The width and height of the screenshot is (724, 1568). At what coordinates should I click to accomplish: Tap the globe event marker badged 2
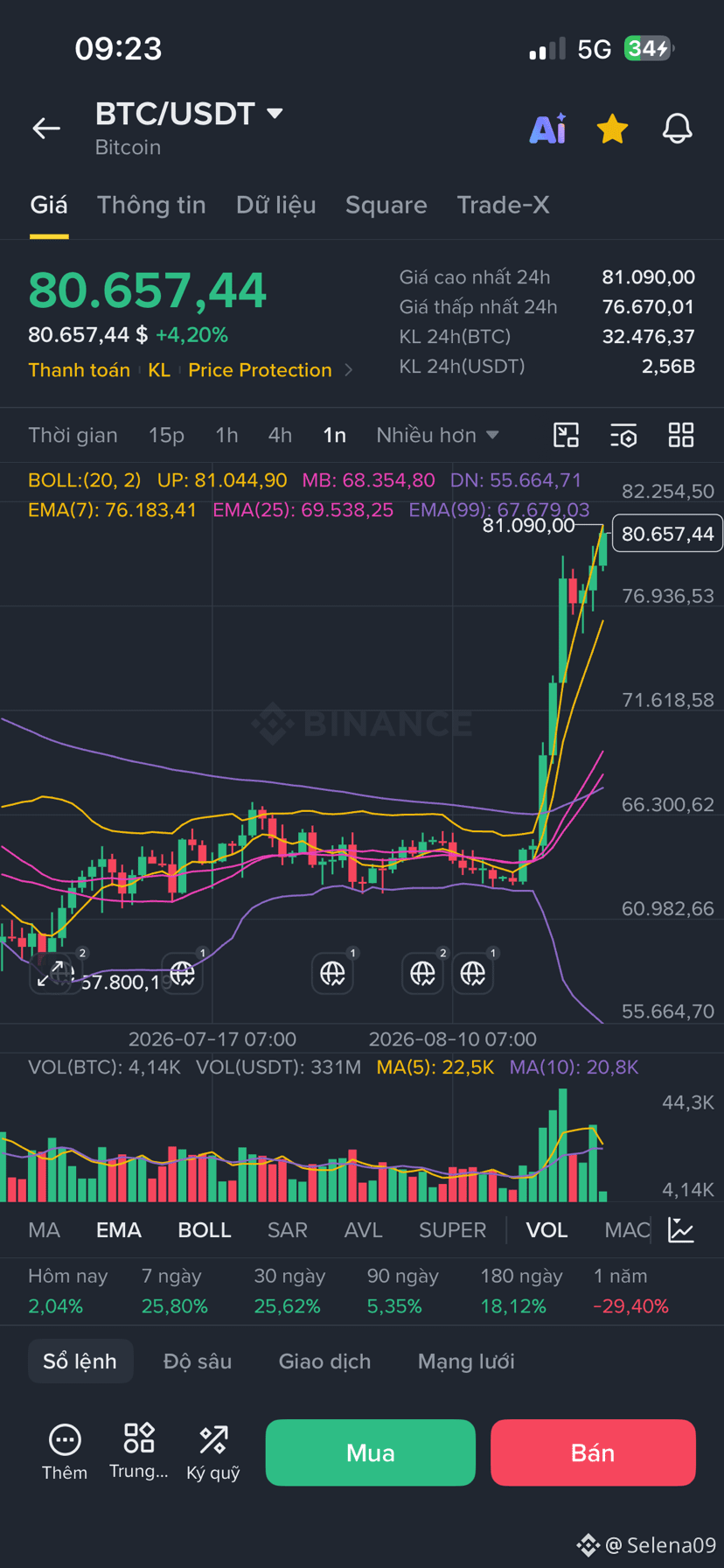tap(422, 973)
